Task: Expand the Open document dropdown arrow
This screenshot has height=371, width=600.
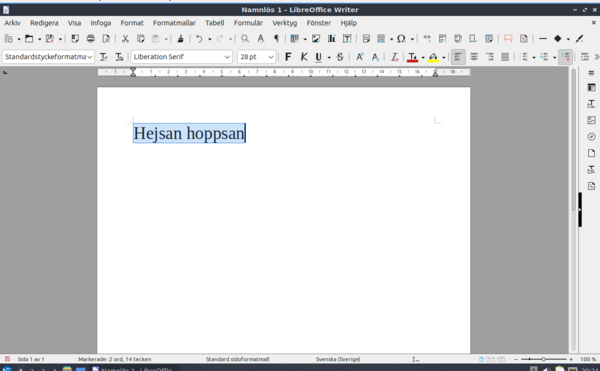Action: 39,39
